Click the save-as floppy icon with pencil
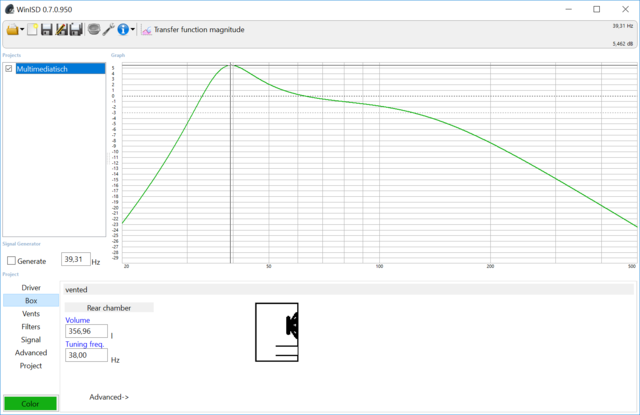 62,30
